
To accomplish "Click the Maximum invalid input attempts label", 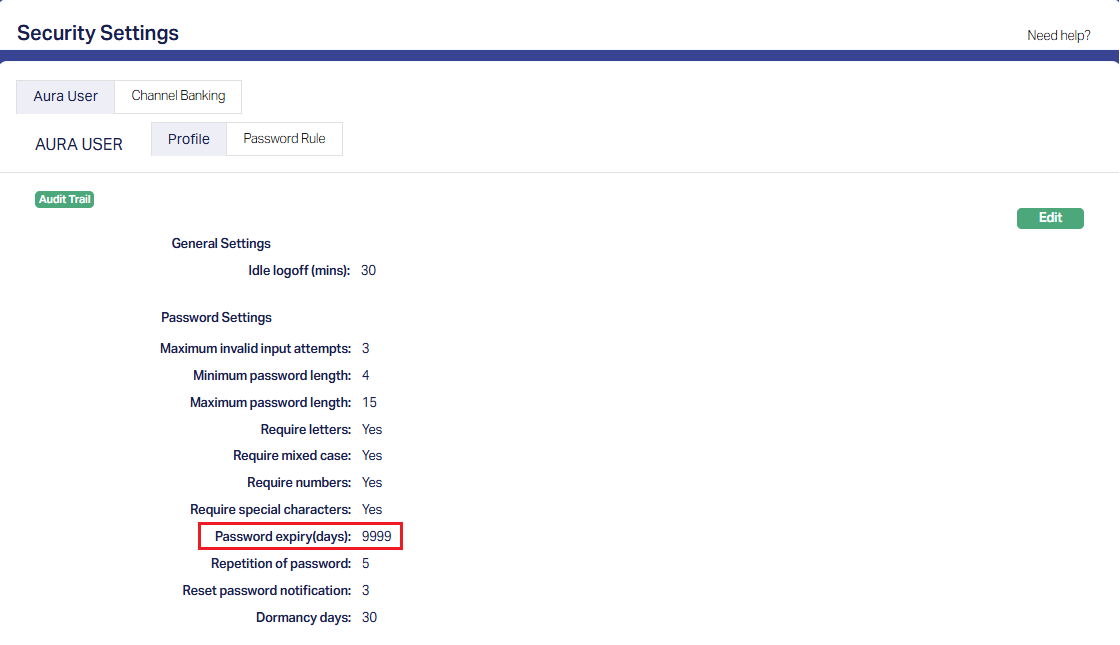I will pyautogui.click(x=255, y=349).
